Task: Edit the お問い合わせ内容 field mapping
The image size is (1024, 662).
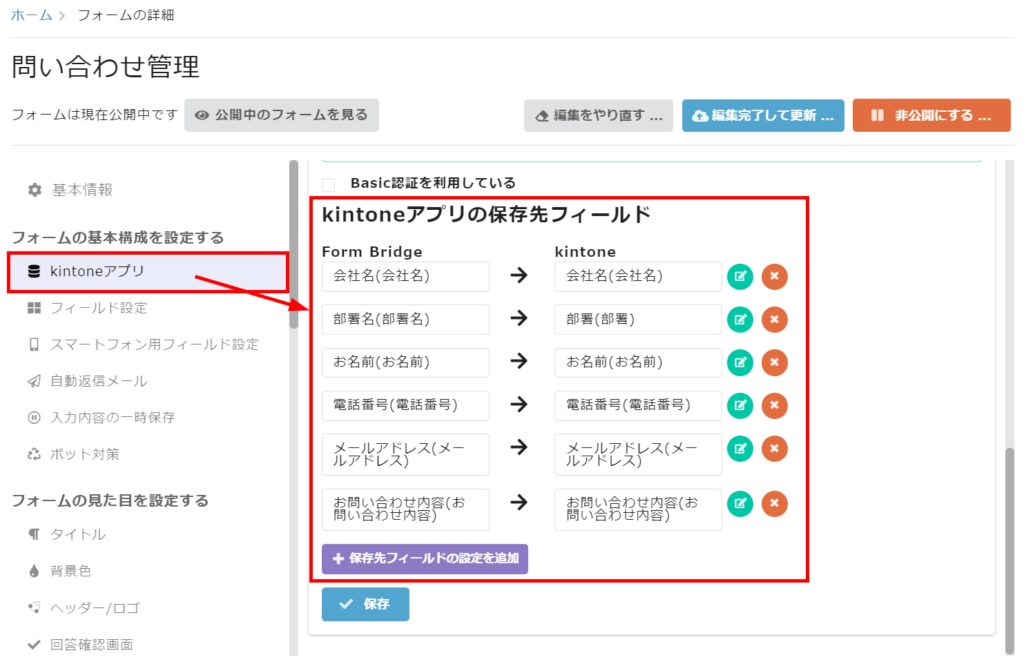Action: 740,503
